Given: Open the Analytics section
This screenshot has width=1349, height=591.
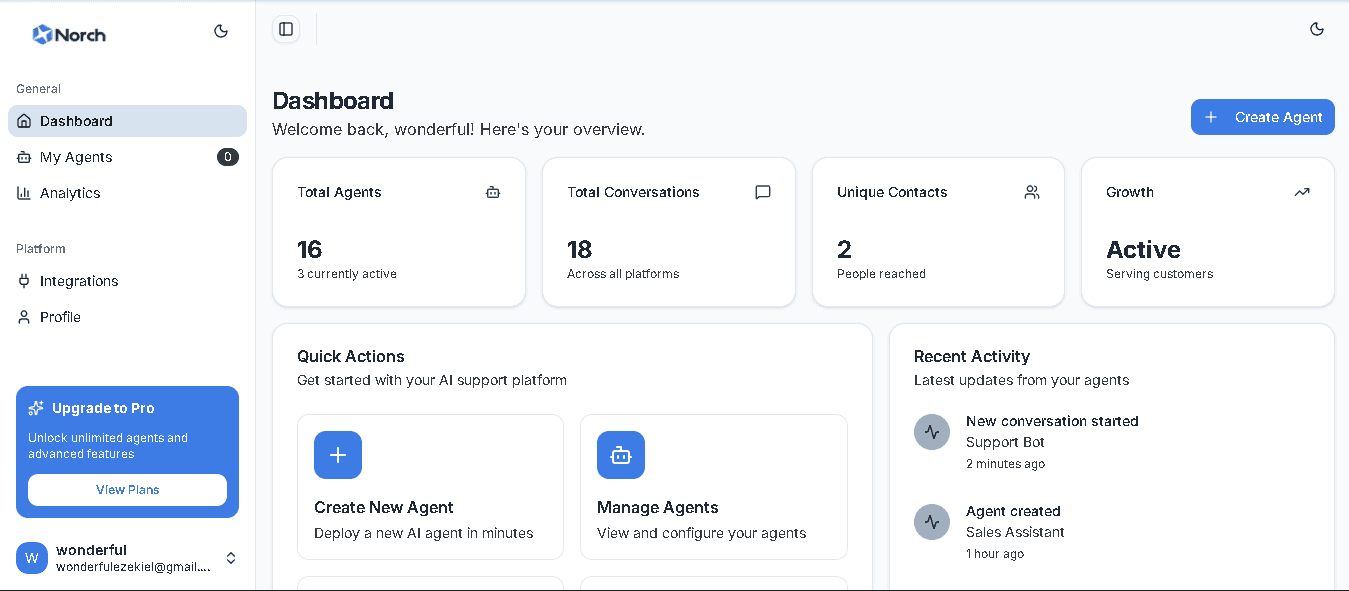Looking at the screenshot, I should click(70, 193).
